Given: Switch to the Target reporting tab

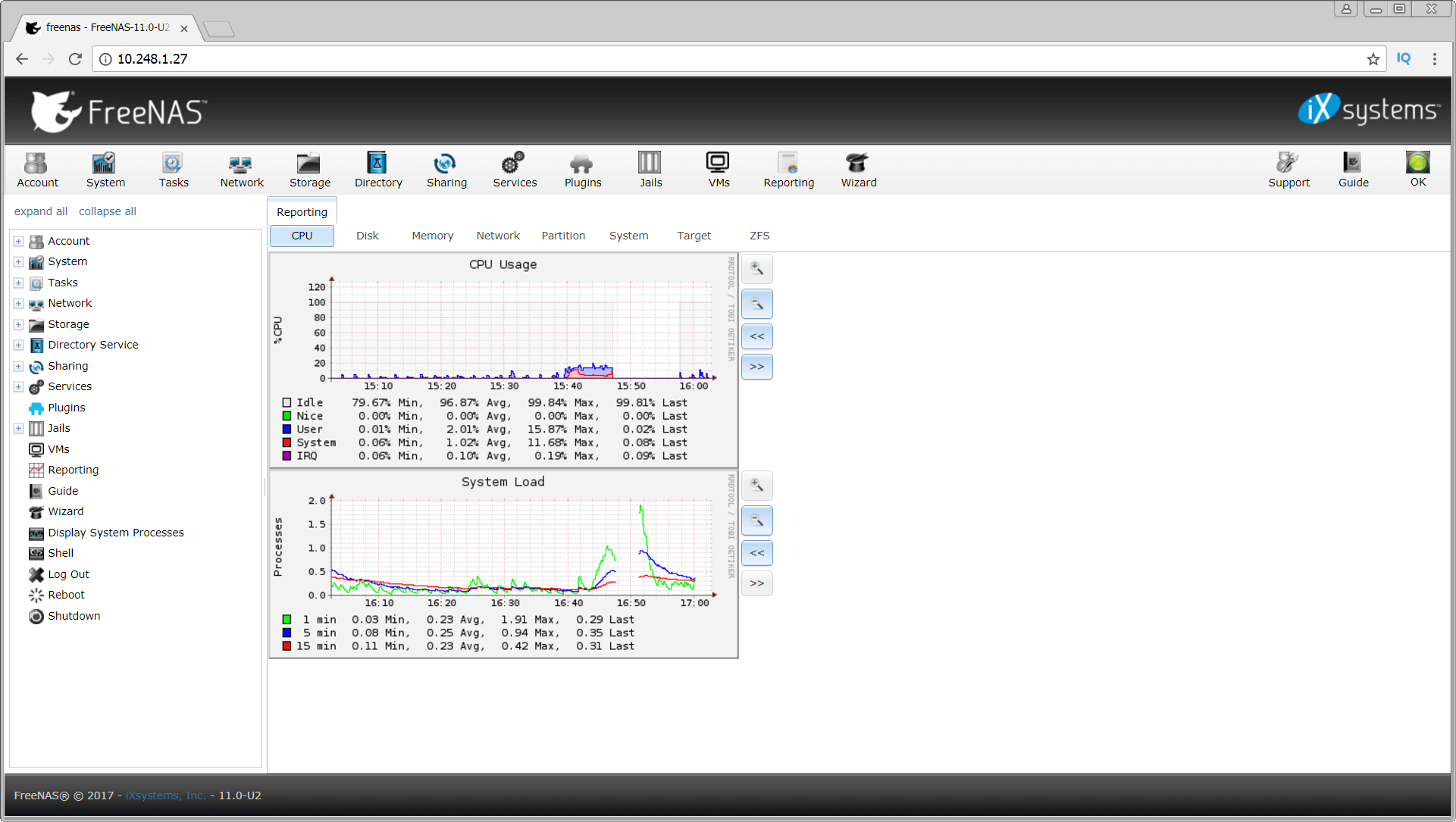Looking at the screenshot, I should click(x=694, y=236).
